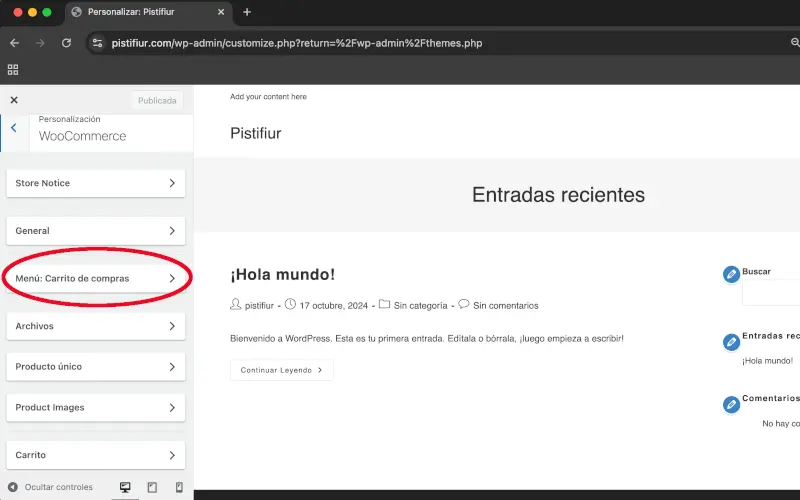Click the Entradas recientes heading
800x500 pixels.
(x=558, y=195)
